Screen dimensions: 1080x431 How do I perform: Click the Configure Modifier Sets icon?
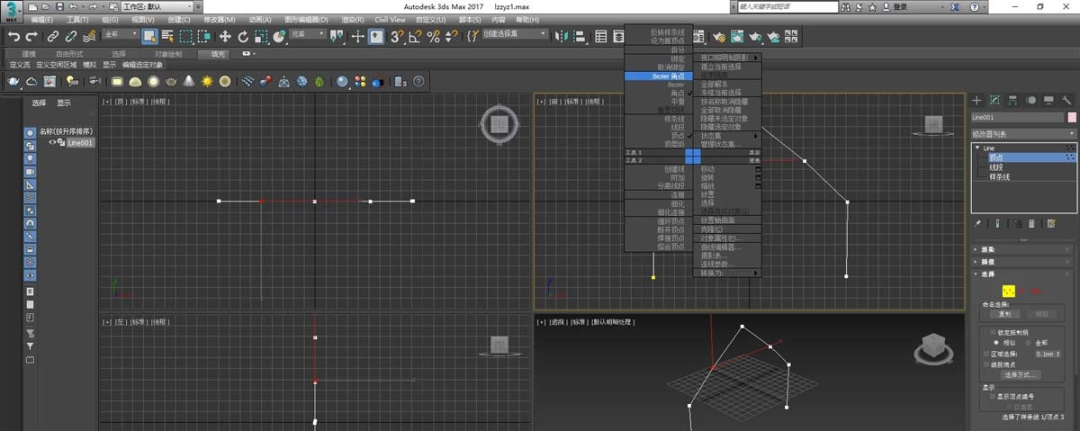1051,223
